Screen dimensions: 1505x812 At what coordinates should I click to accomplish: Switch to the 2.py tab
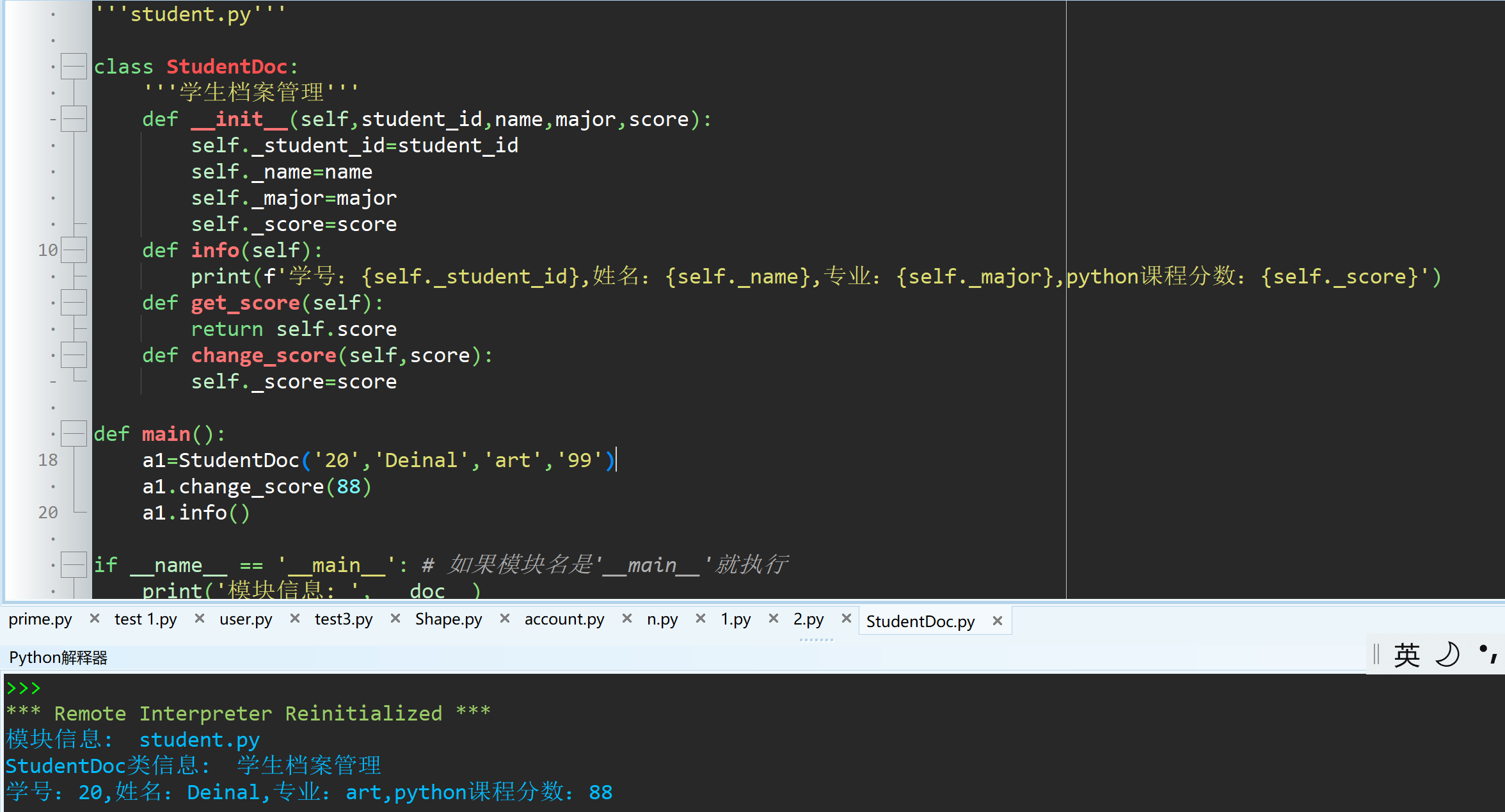click(x=808, y=619)
